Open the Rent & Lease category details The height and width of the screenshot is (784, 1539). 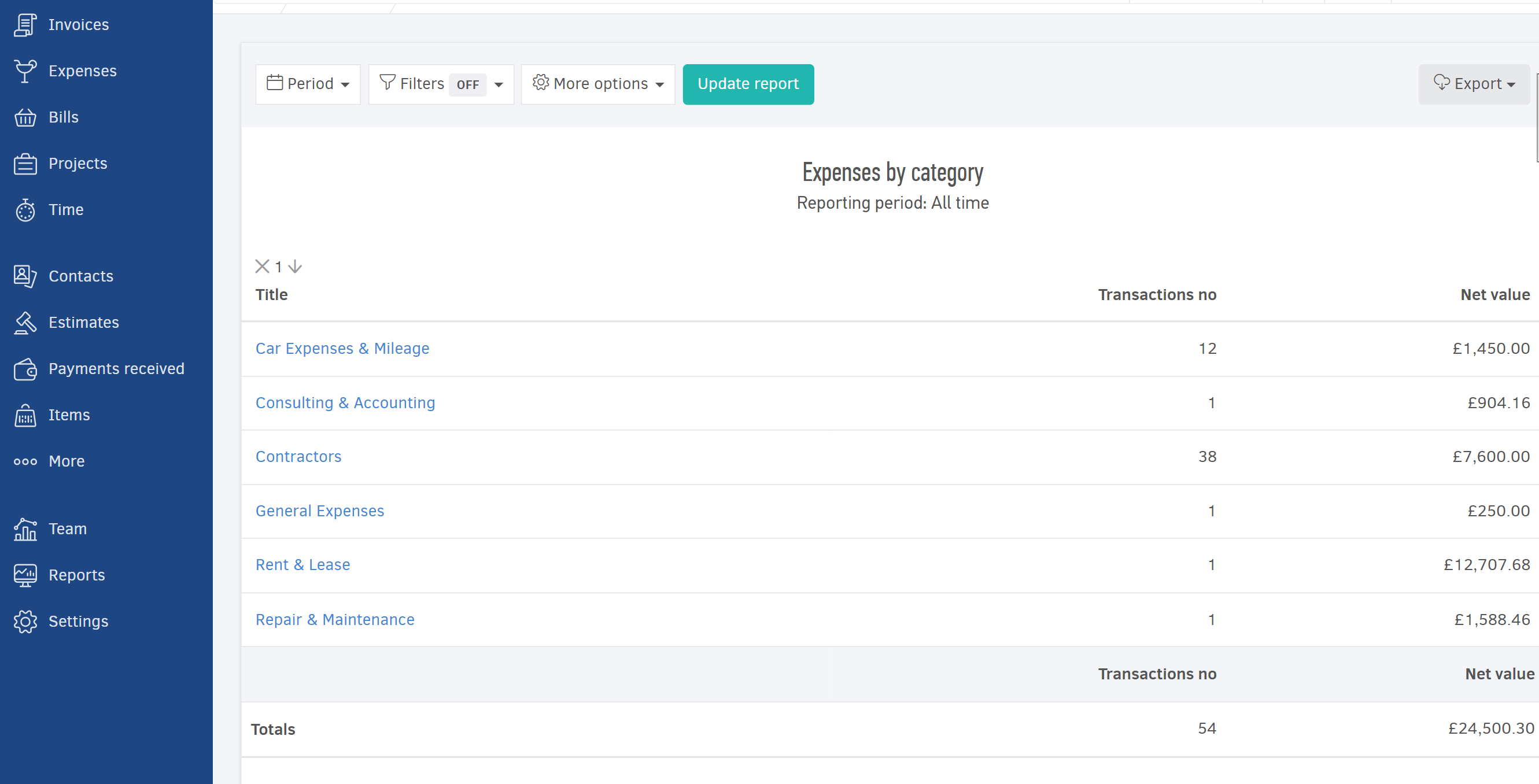coord(302,565)
